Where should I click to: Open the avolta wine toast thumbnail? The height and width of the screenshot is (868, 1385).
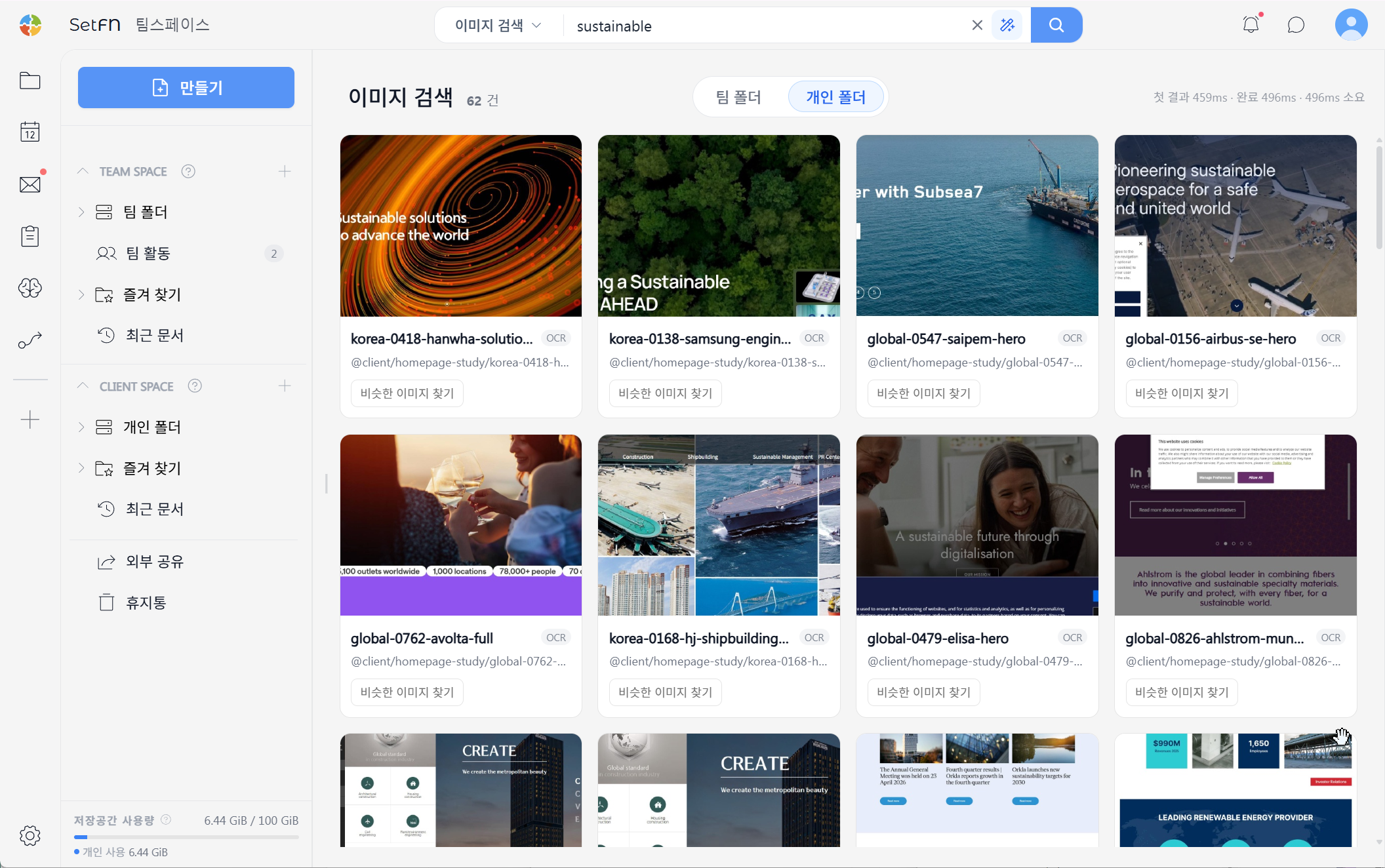point(461,525)
